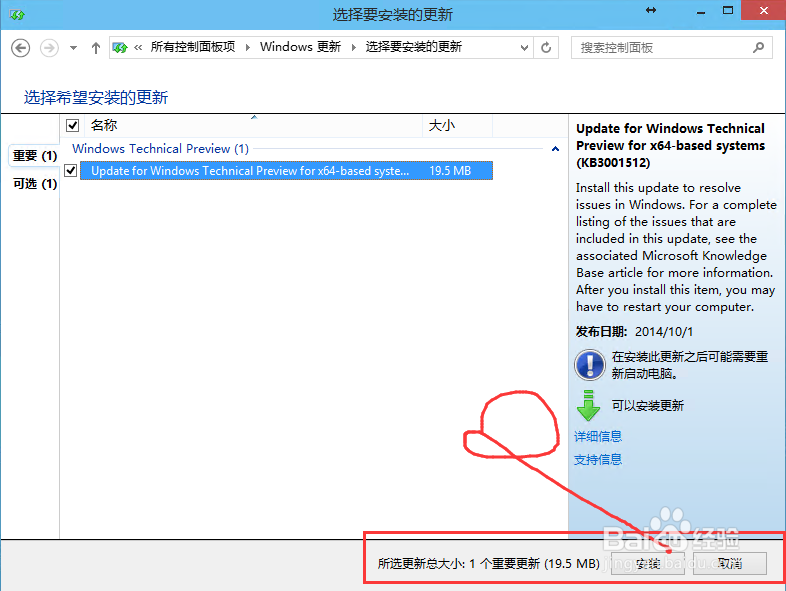
Task: Open the 'Windows 更新' breadcrumb
Action: tap(300, 47)
